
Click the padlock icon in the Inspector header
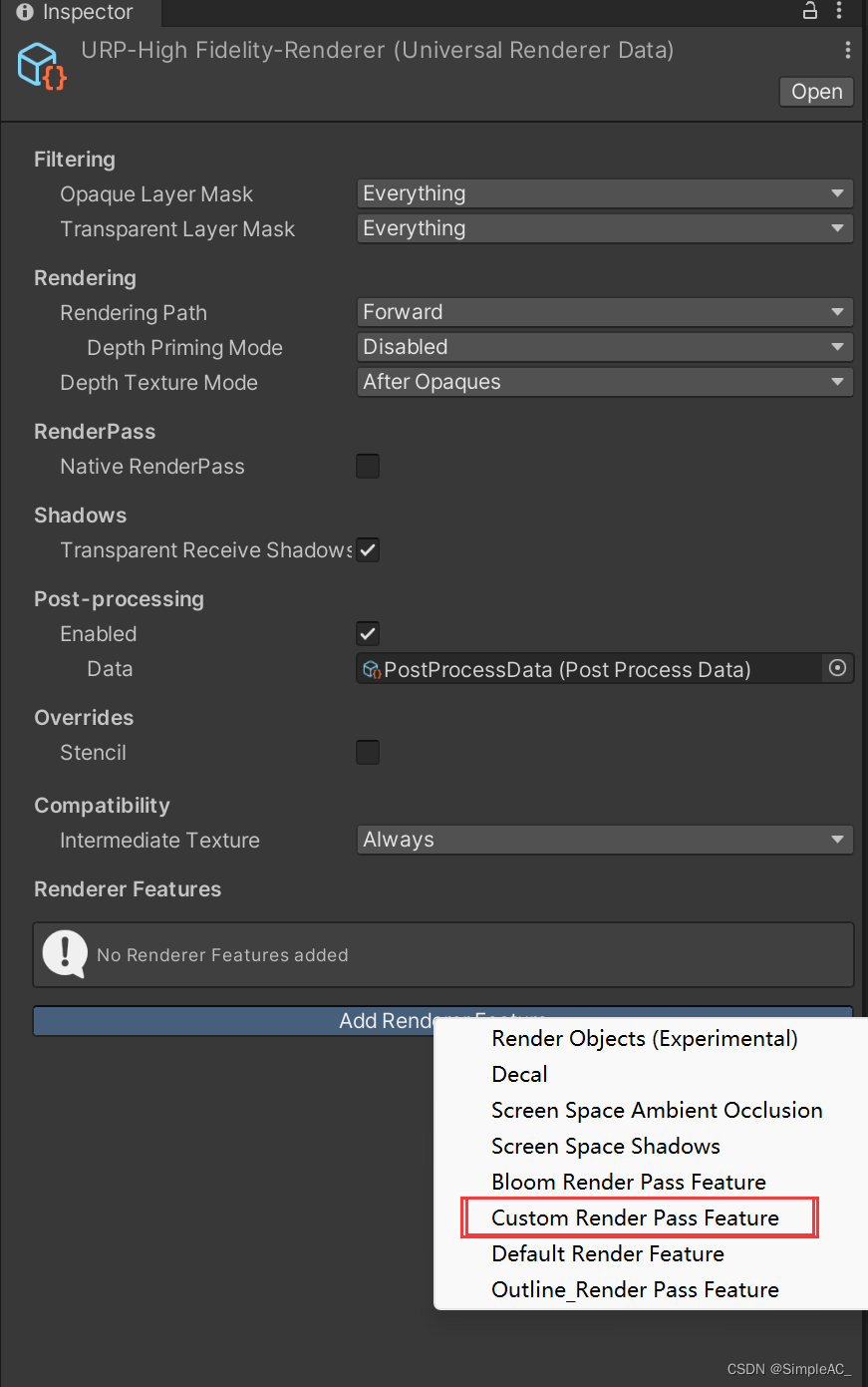[x=810, y=13]
